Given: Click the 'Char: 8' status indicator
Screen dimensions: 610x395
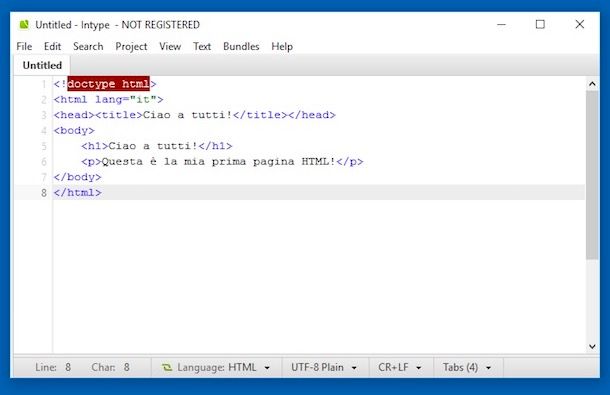Looking at the screenshot, I should point(110,367).
